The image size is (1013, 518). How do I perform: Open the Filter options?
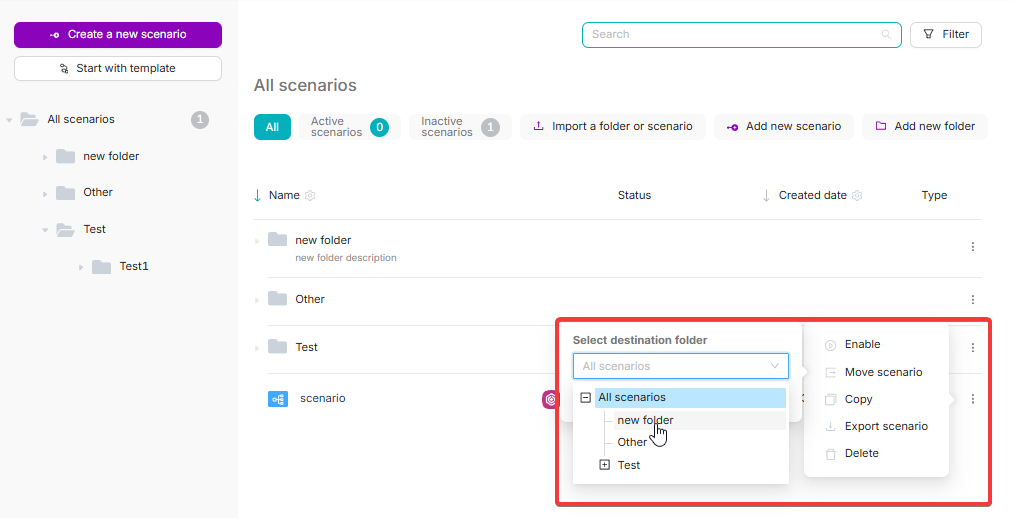(x=945, y=35)
